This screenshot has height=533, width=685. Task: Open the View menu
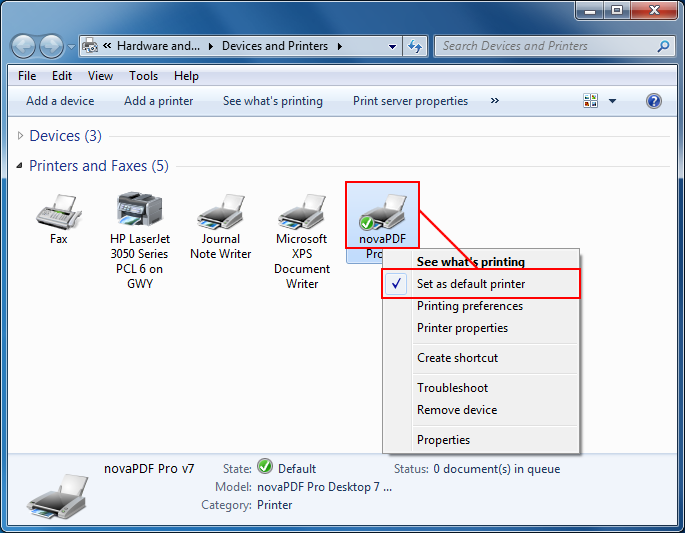pos(100,76)
